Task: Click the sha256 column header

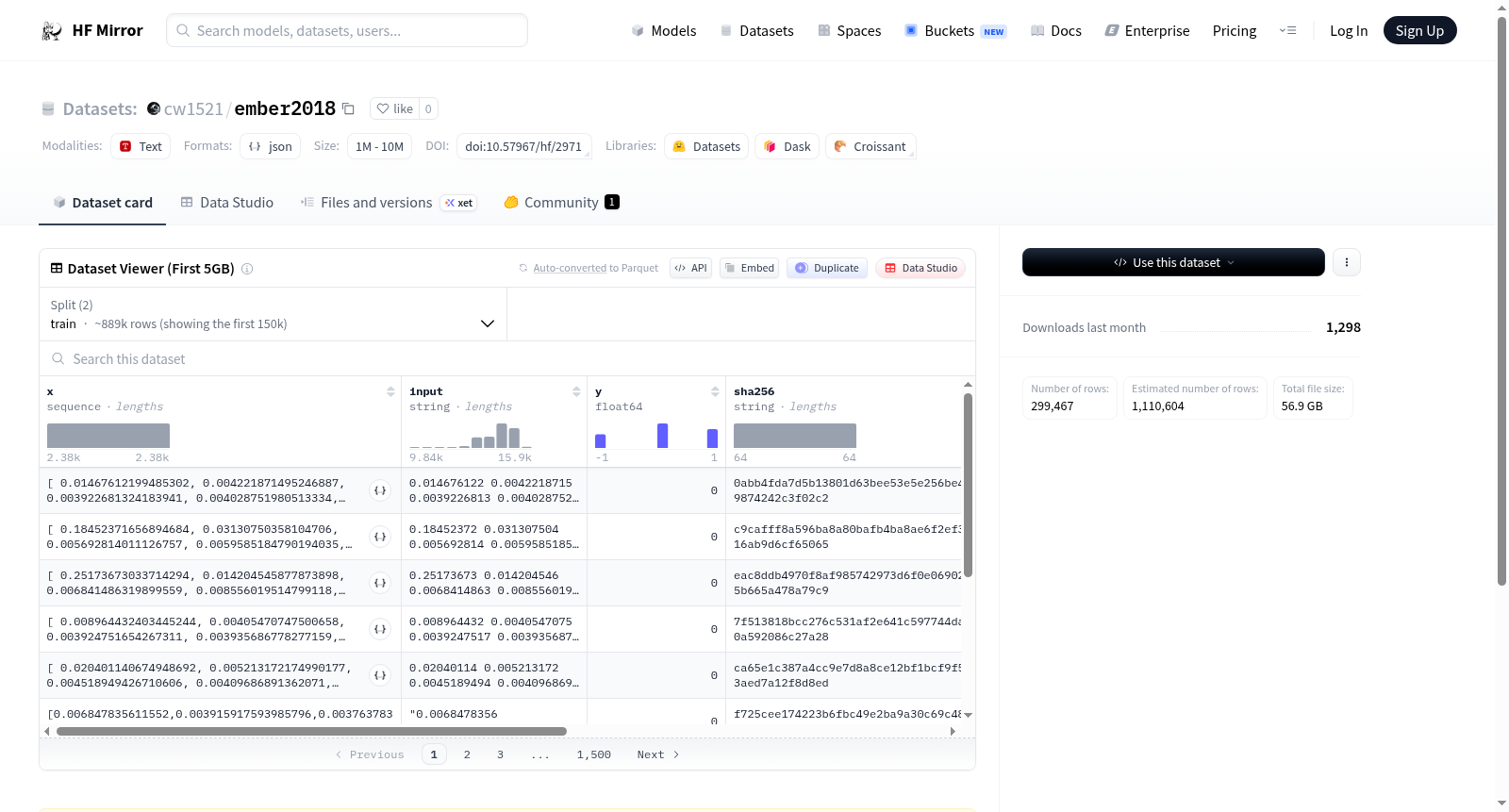Action: click(x=754, y=391)
